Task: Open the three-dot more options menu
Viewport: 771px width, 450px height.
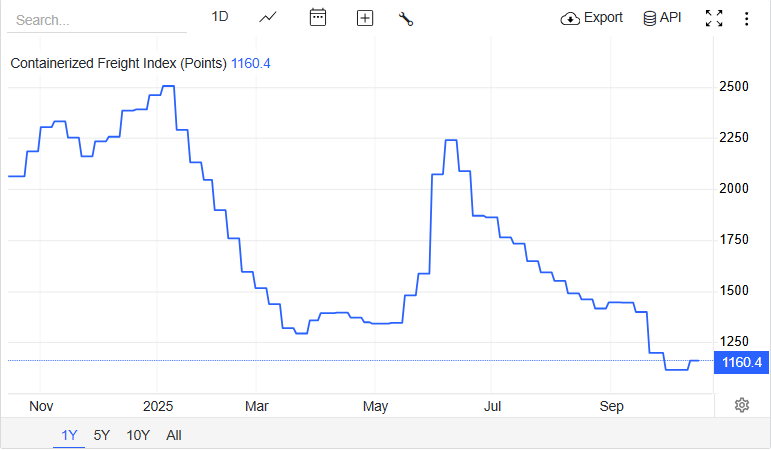Action: (746, 18)
